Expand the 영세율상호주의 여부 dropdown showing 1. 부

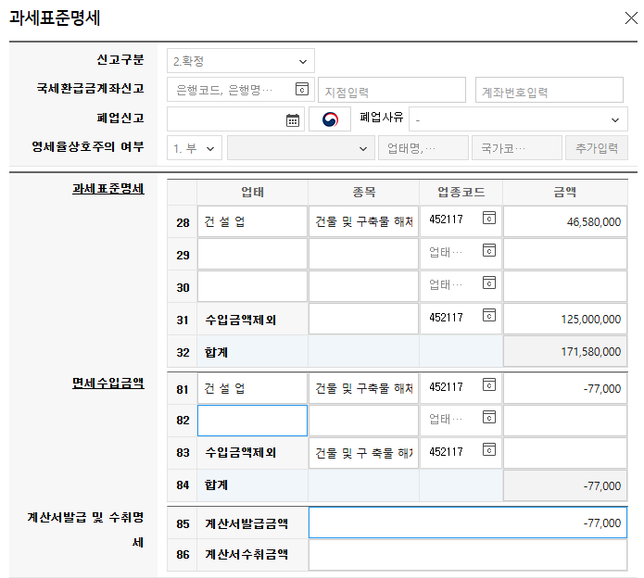[194, 148]
